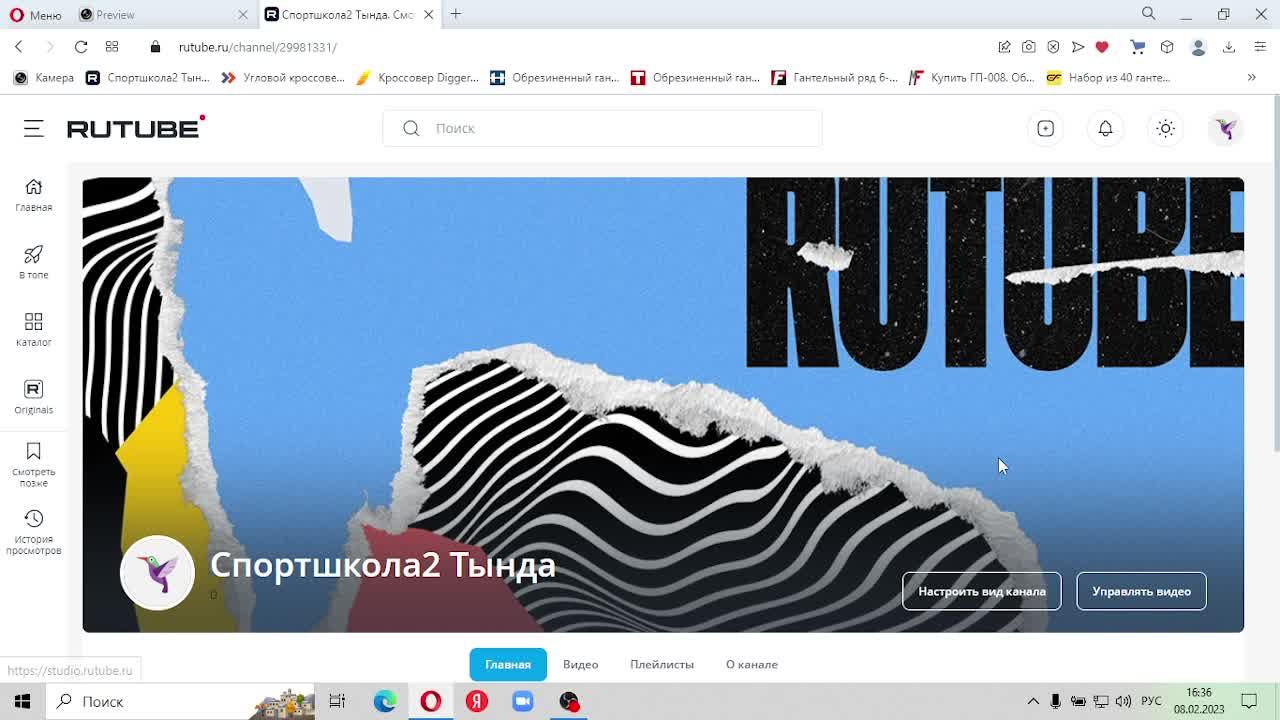
Task: Open the extensions cube icon
Action: coord(1167,47)
